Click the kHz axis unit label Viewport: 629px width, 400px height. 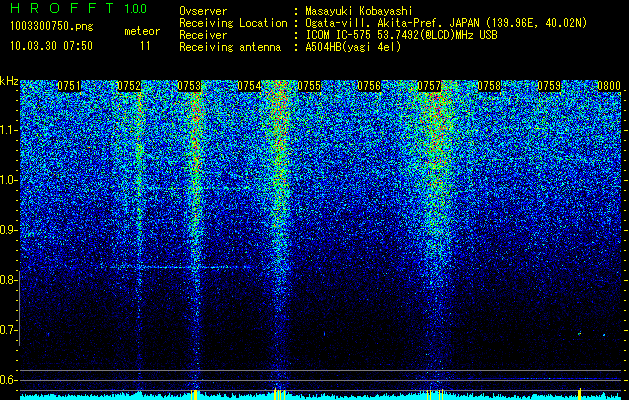pyautogui.click(x=9, y=81)
